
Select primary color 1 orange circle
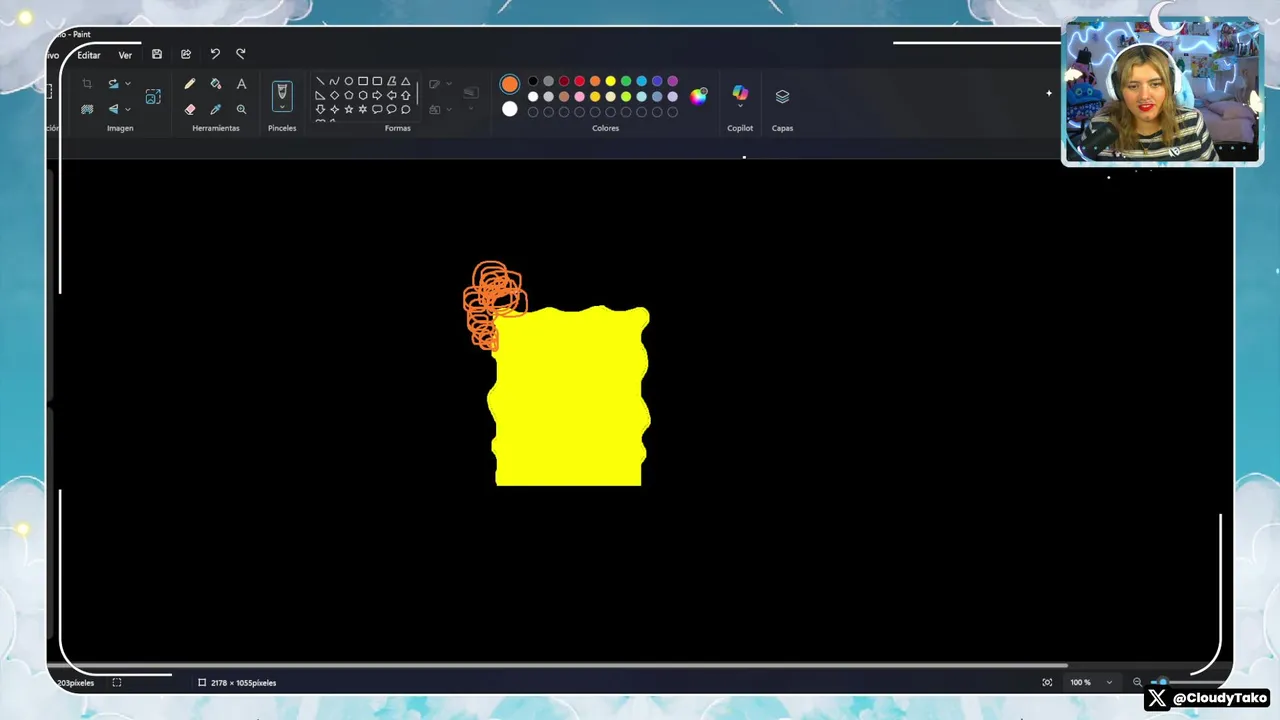tap(510, 84)
